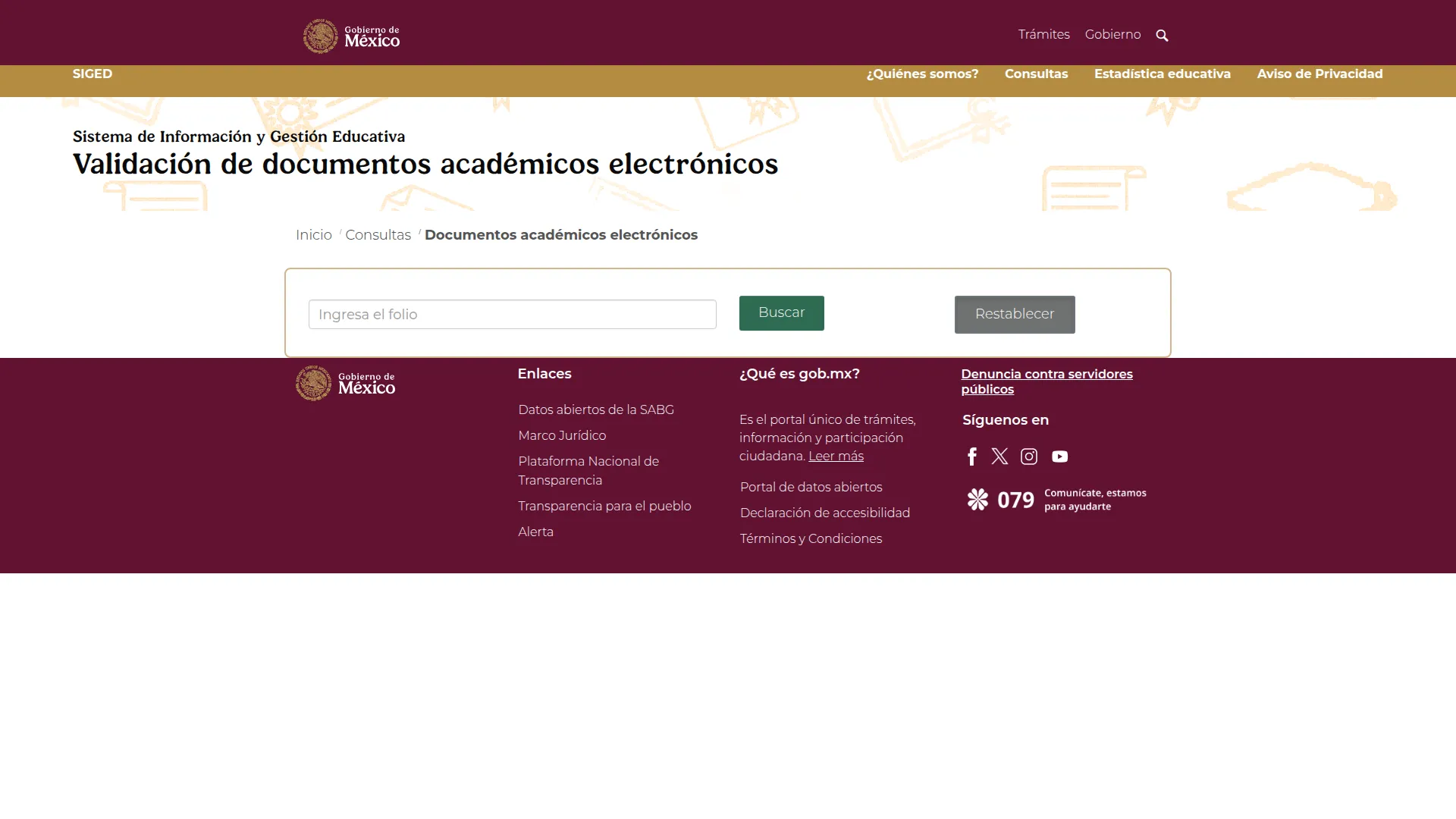Open the search magnifier icon in header
1456x819 pixels.
click(x=1162, y=36)
